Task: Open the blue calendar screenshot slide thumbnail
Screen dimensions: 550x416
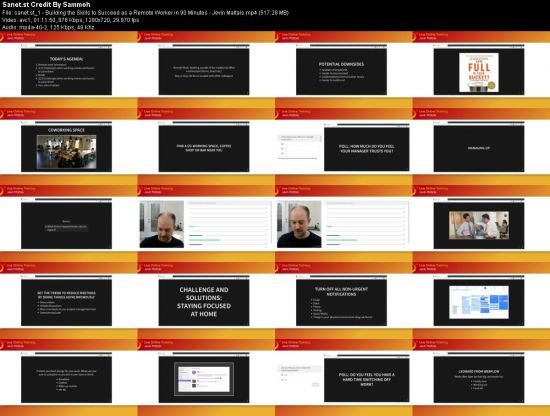Action: (x=479, y=302)
